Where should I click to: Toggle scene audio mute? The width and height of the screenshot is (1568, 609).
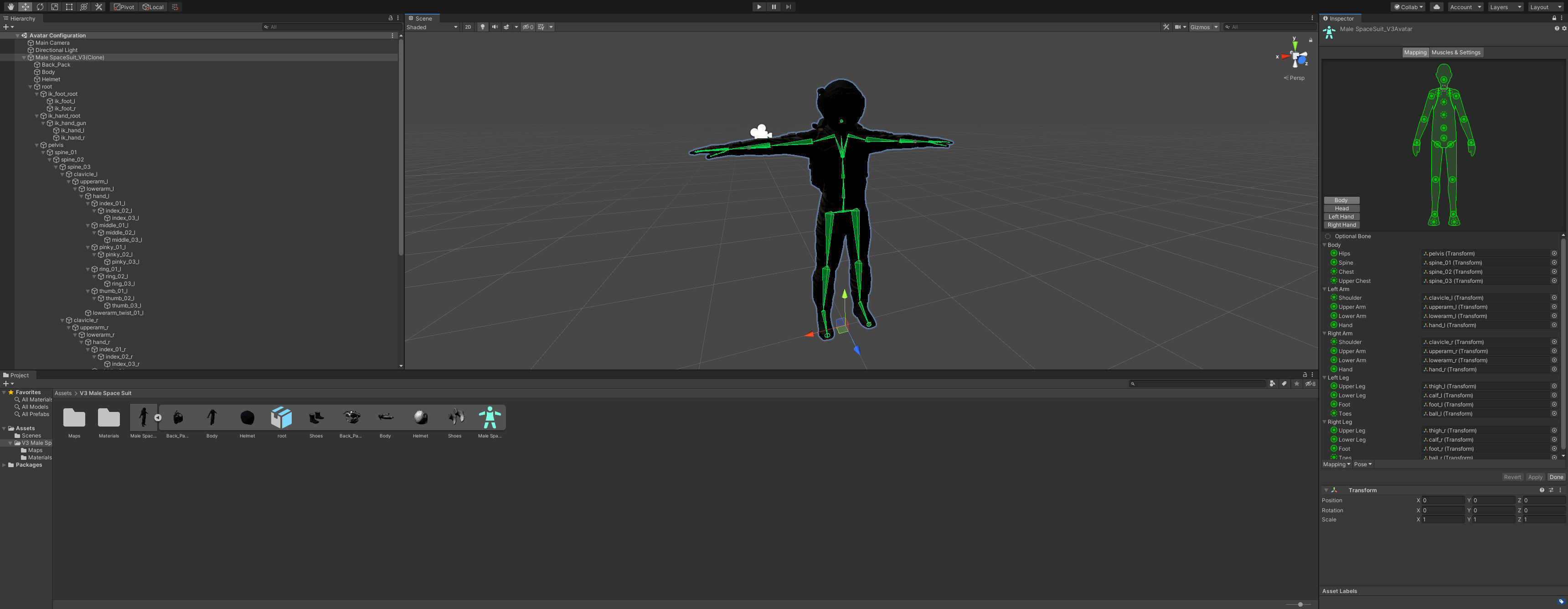495,27
